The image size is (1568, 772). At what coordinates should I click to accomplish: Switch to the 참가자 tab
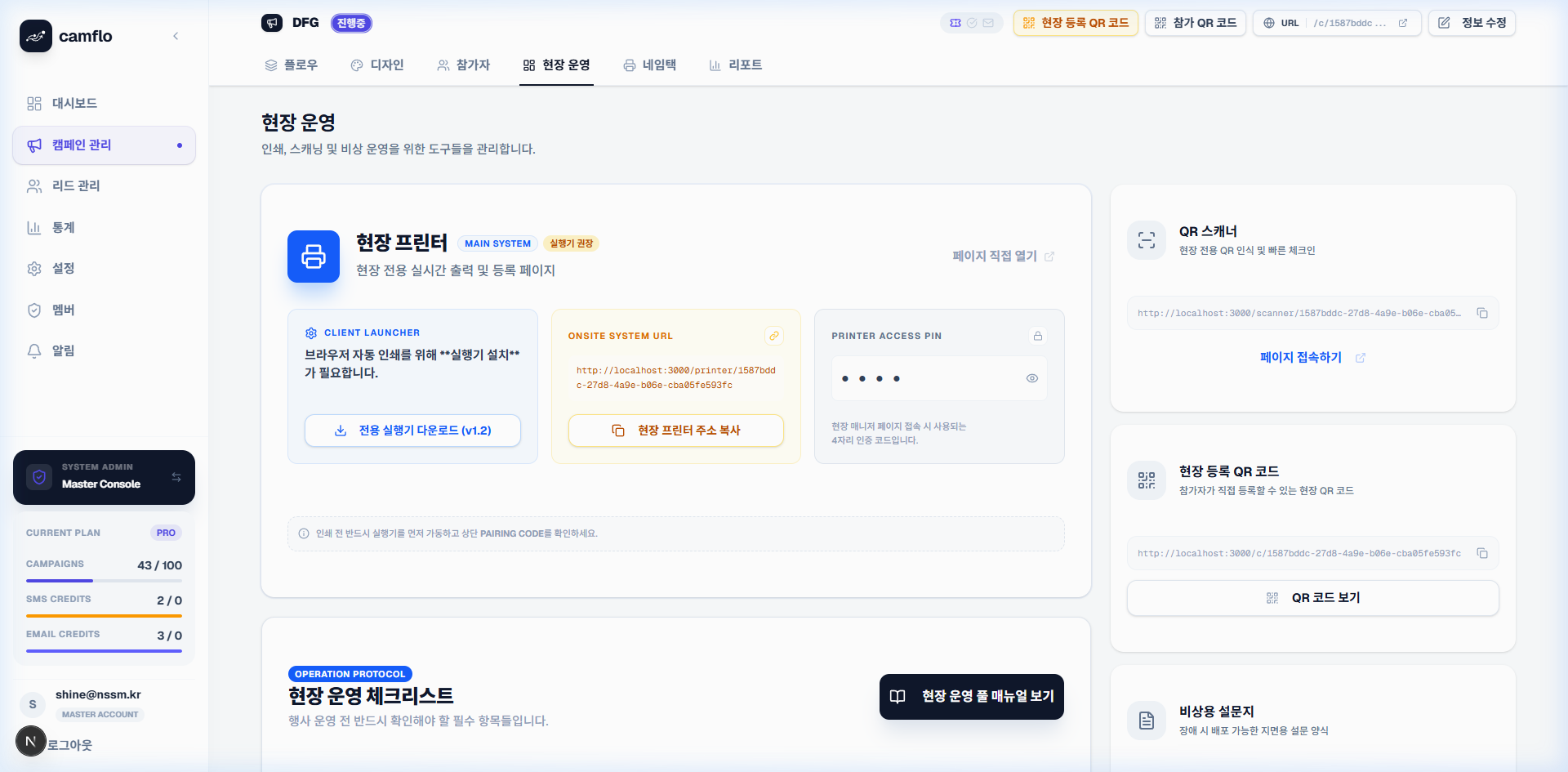[x=463, y=65]
